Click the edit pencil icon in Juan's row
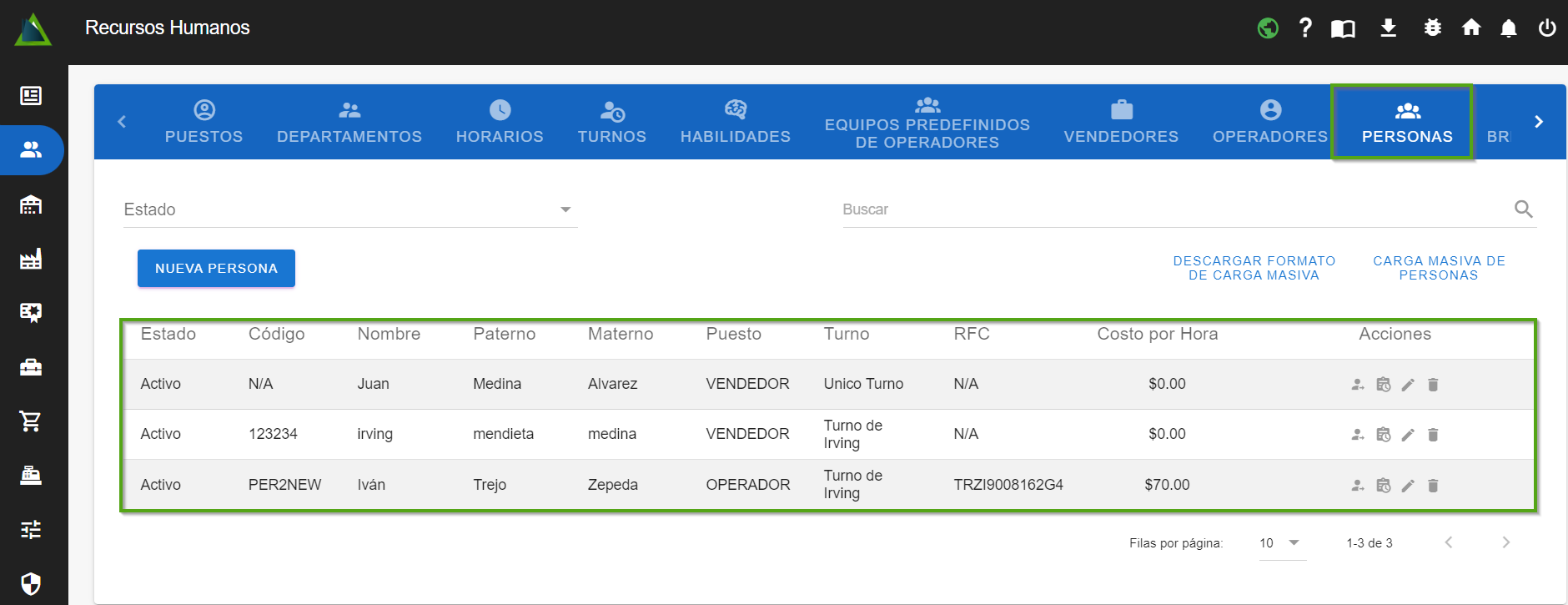1568x605 pixels. pos(1408,385)
